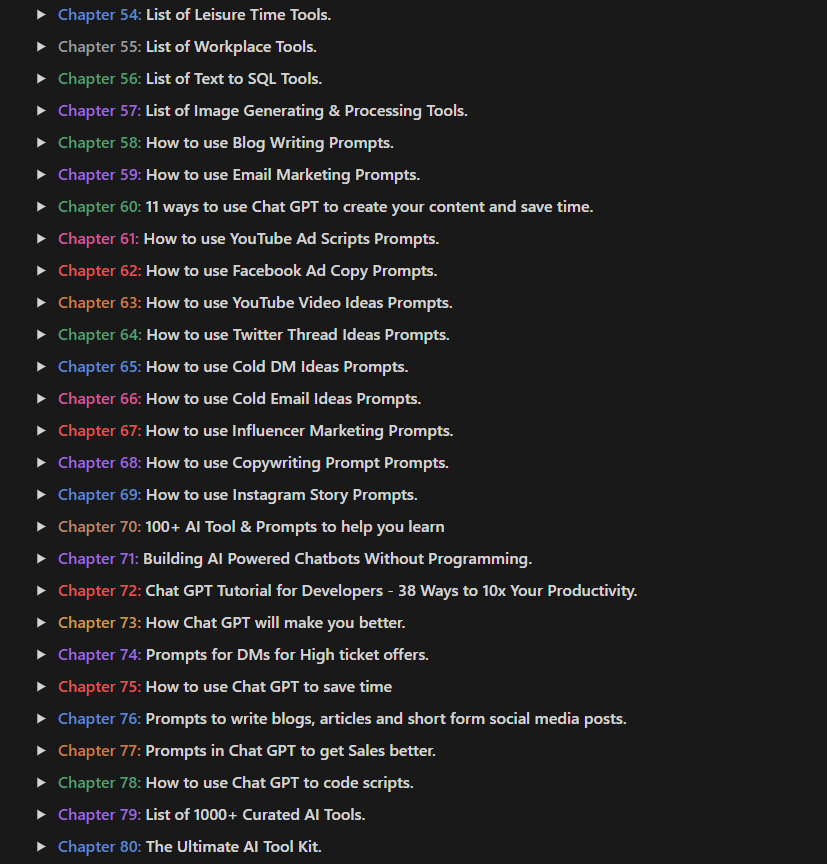827x864 pixels.
Task: Expand Chapter 80 Ultimate AI Tool Kit arrow
Action: (41, 846)
